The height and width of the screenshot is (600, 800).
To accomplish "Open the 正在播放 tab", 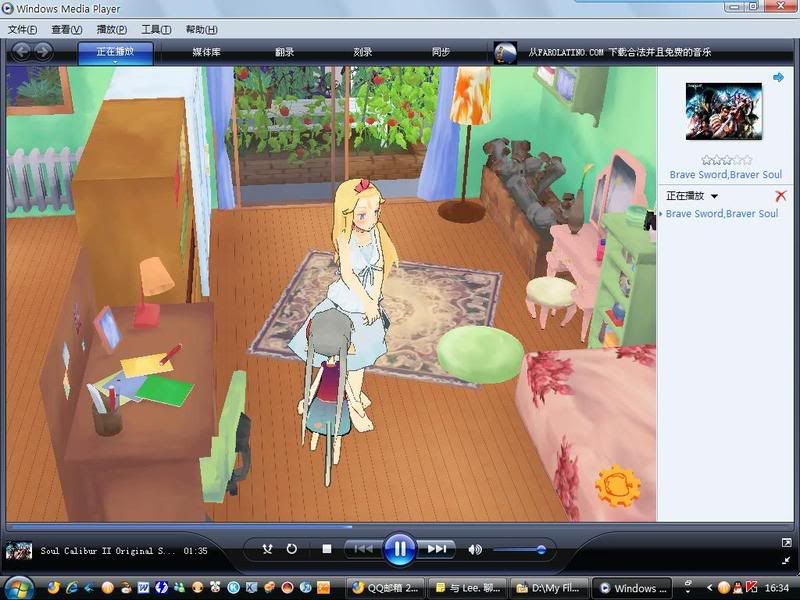I will (x=115, y=51).
